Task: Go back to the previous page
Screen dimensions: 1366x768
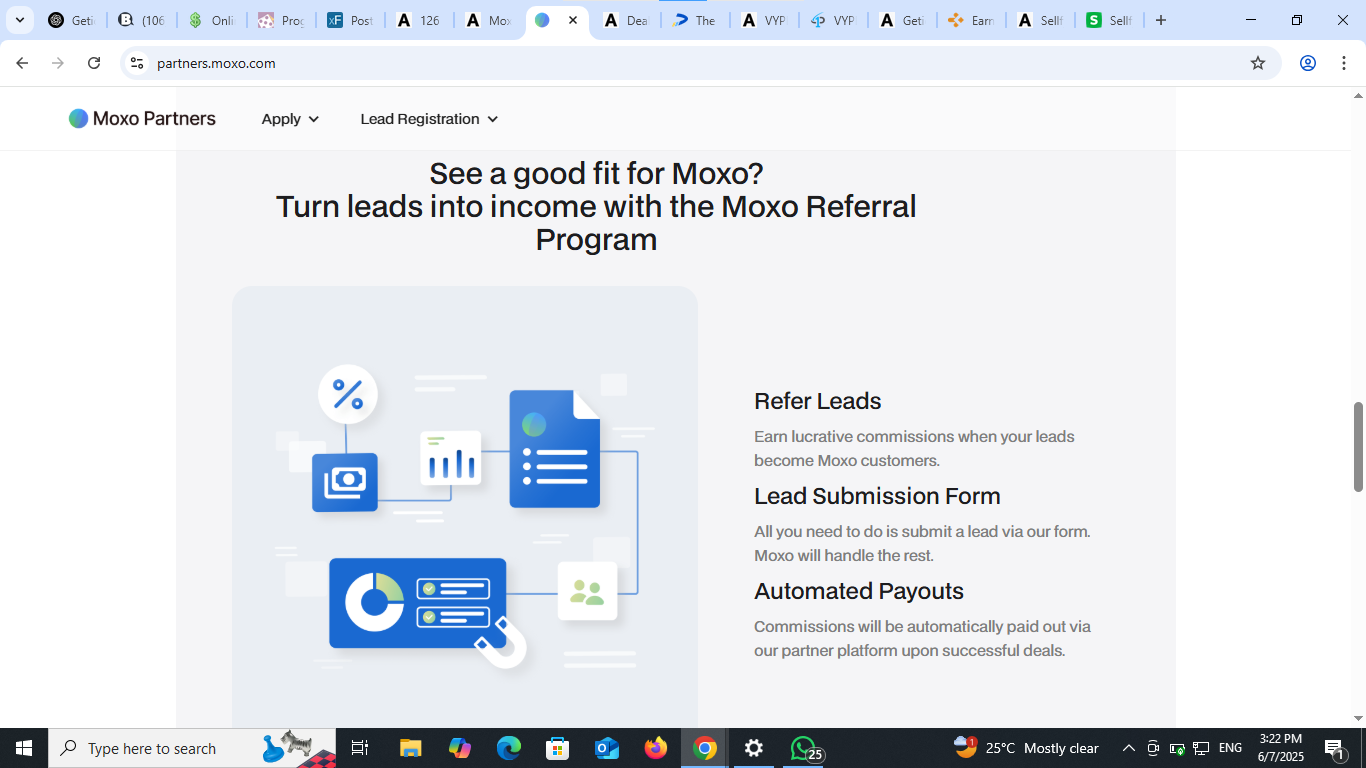Action: point(22,63)
